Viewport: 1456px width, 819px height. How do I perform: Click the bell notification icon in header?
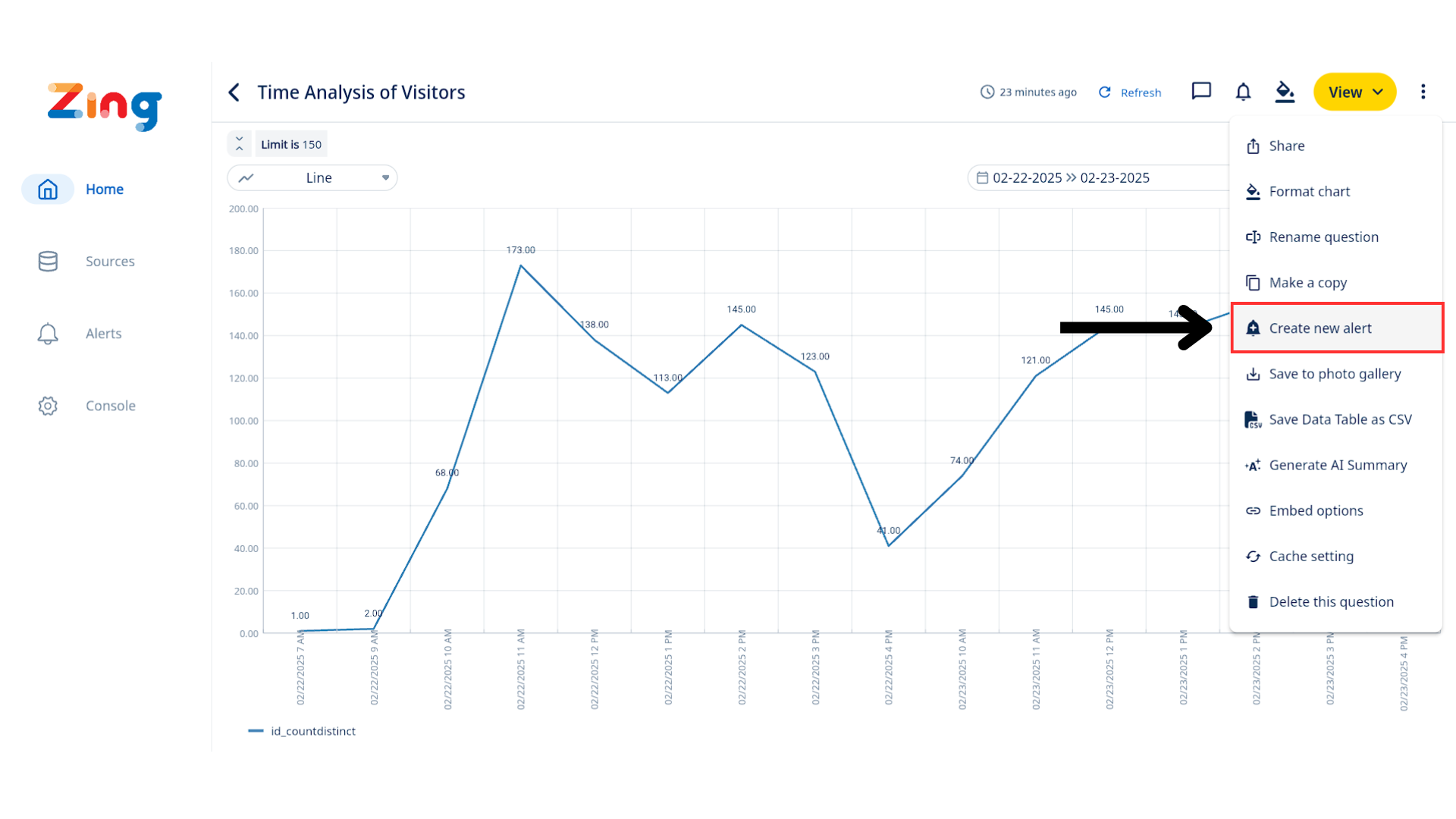[1243, 92]
